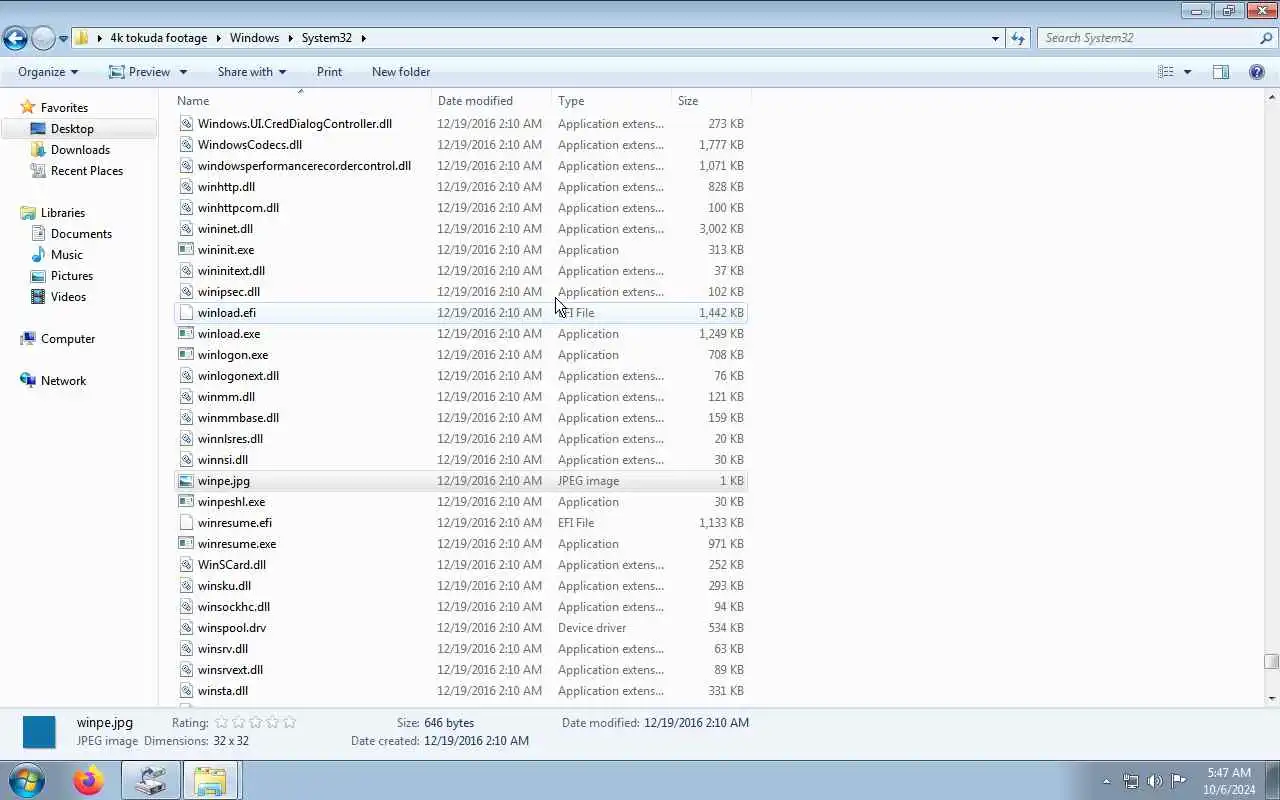
Task: Open Recent Places in navigation pane
Action: pos(87,171)
